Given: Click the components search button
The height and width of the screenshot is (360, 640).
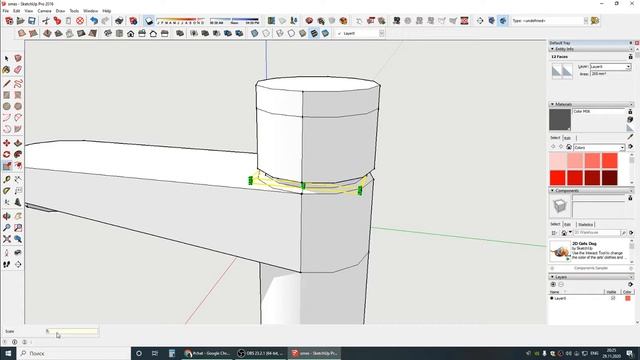Looking at the screenshot, I should pos(624,233).
